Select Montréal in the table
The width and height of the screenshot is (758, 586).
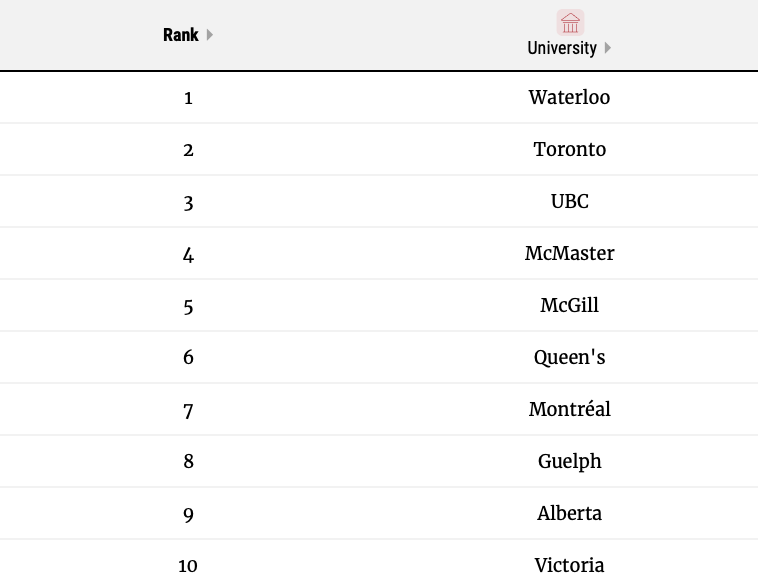tap(569, 410)
